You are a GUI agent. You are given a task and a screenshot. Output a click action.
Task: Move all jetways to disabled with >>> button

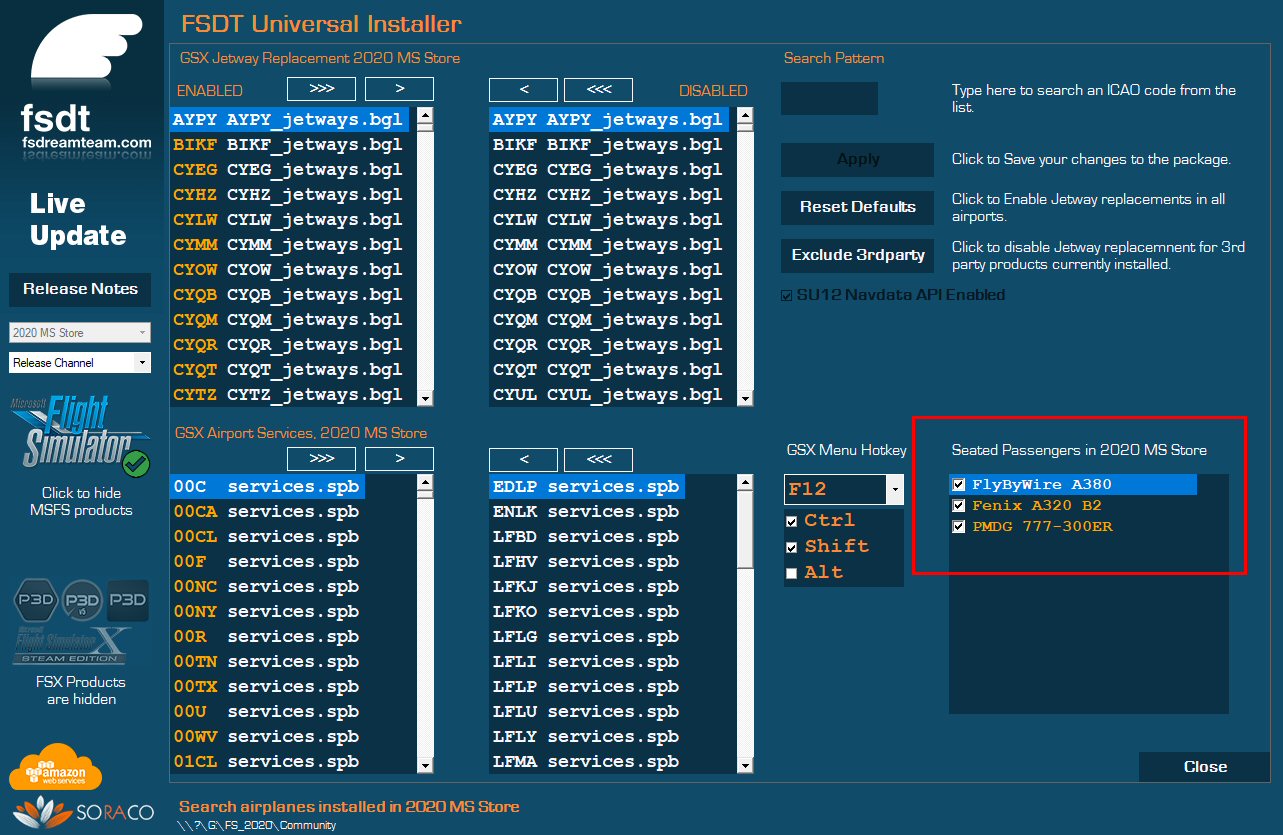321,89
